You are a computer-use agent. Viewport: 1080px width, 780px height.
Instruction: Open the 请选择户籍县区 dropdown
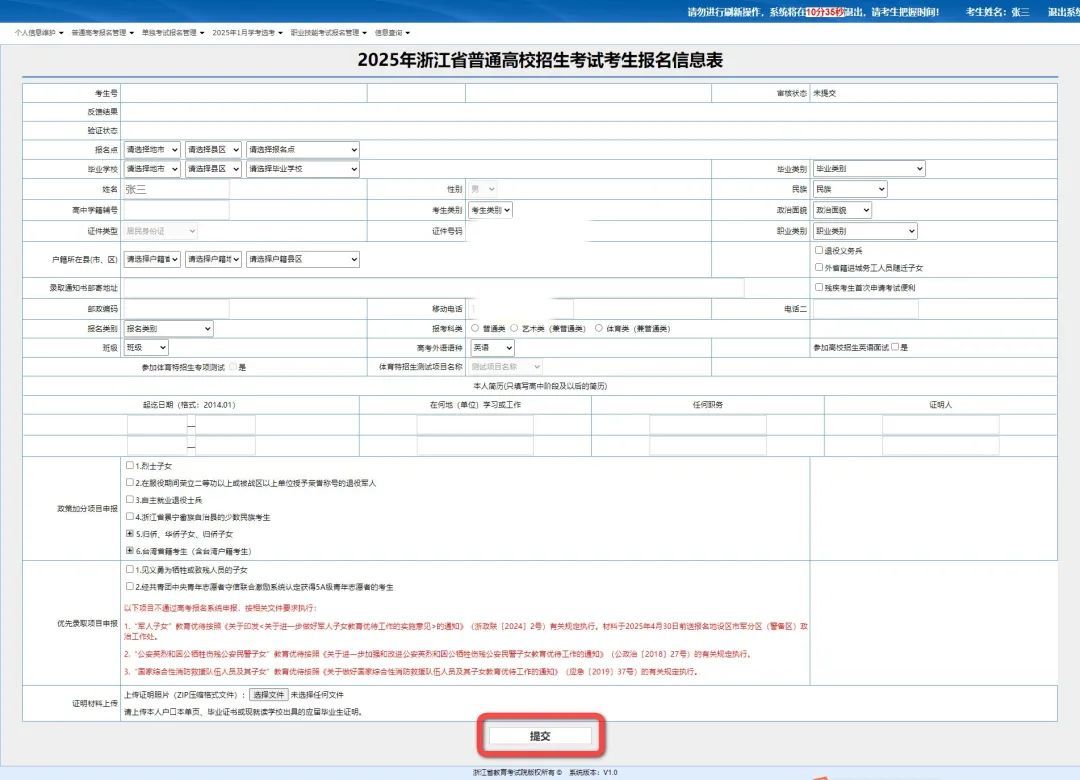tap(302, 259)
